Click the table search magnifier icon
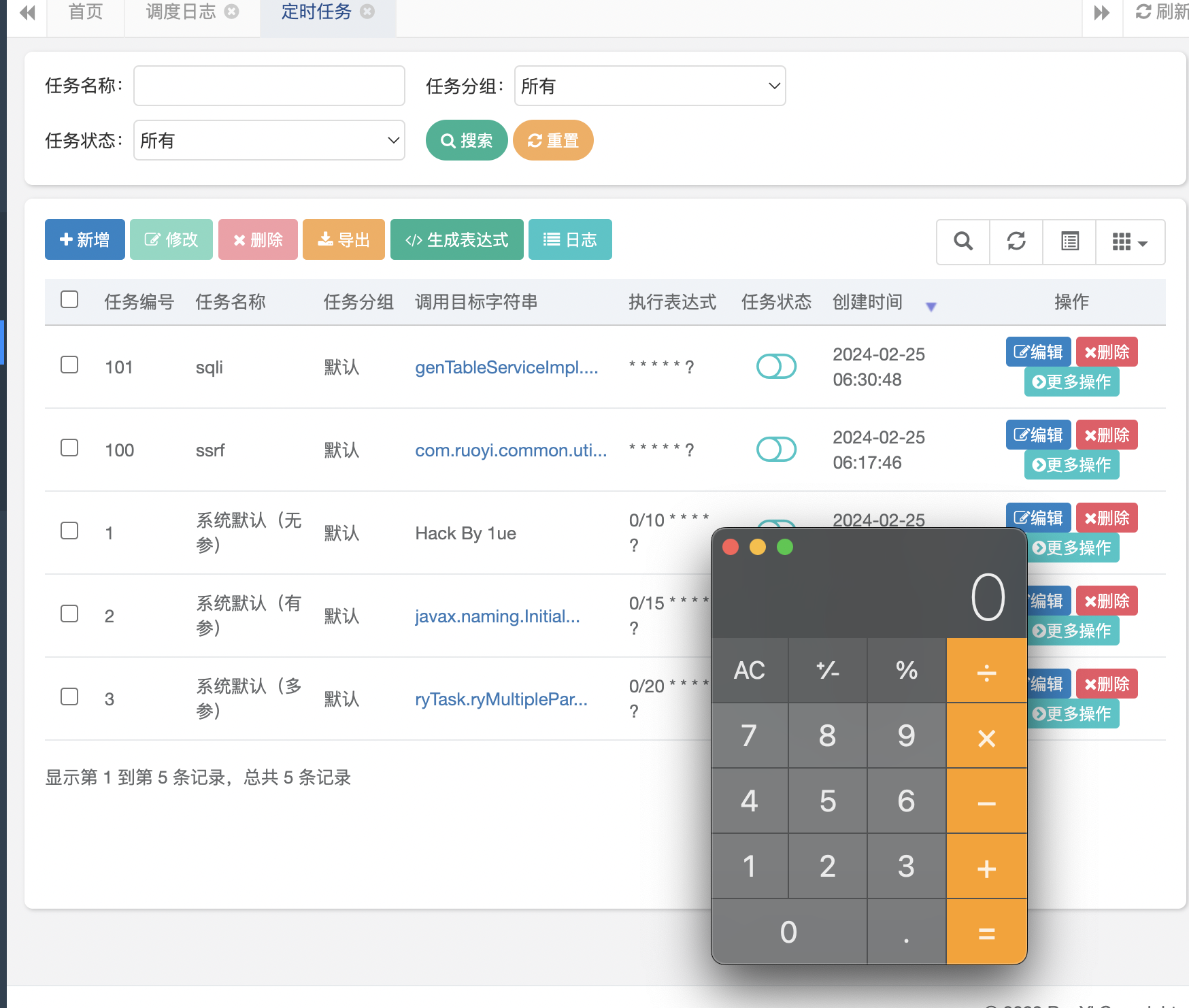The width and height of the screenshot is (1189, 1008). click(962, 241)
